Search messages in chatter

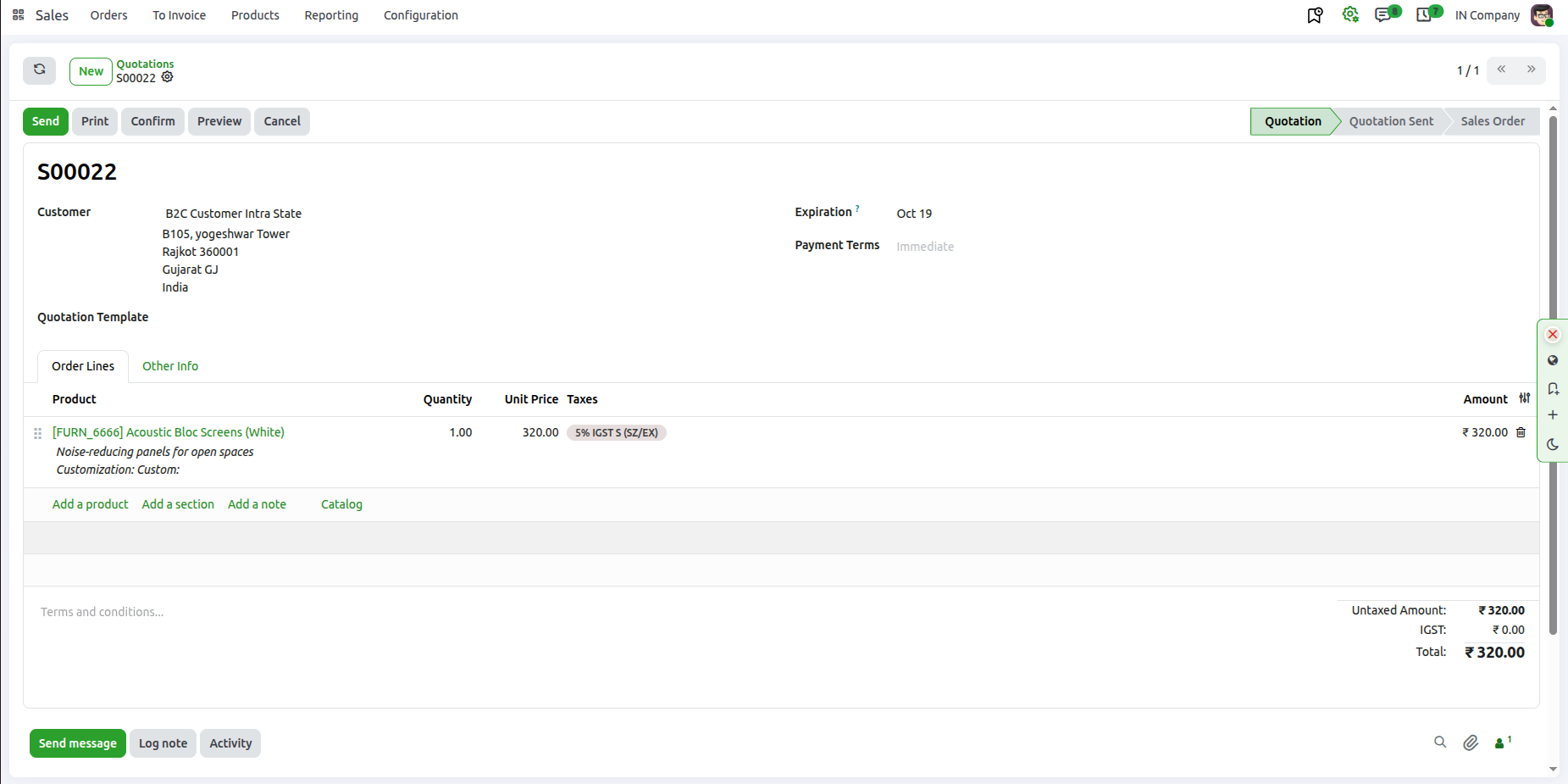pos(1440,742)
